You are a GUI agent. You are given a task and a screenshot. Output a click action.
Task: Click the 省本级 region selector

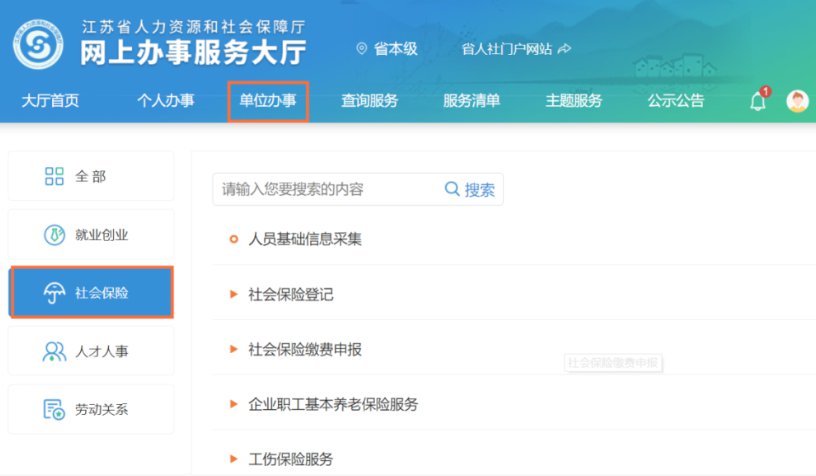[x=396, y=49]
